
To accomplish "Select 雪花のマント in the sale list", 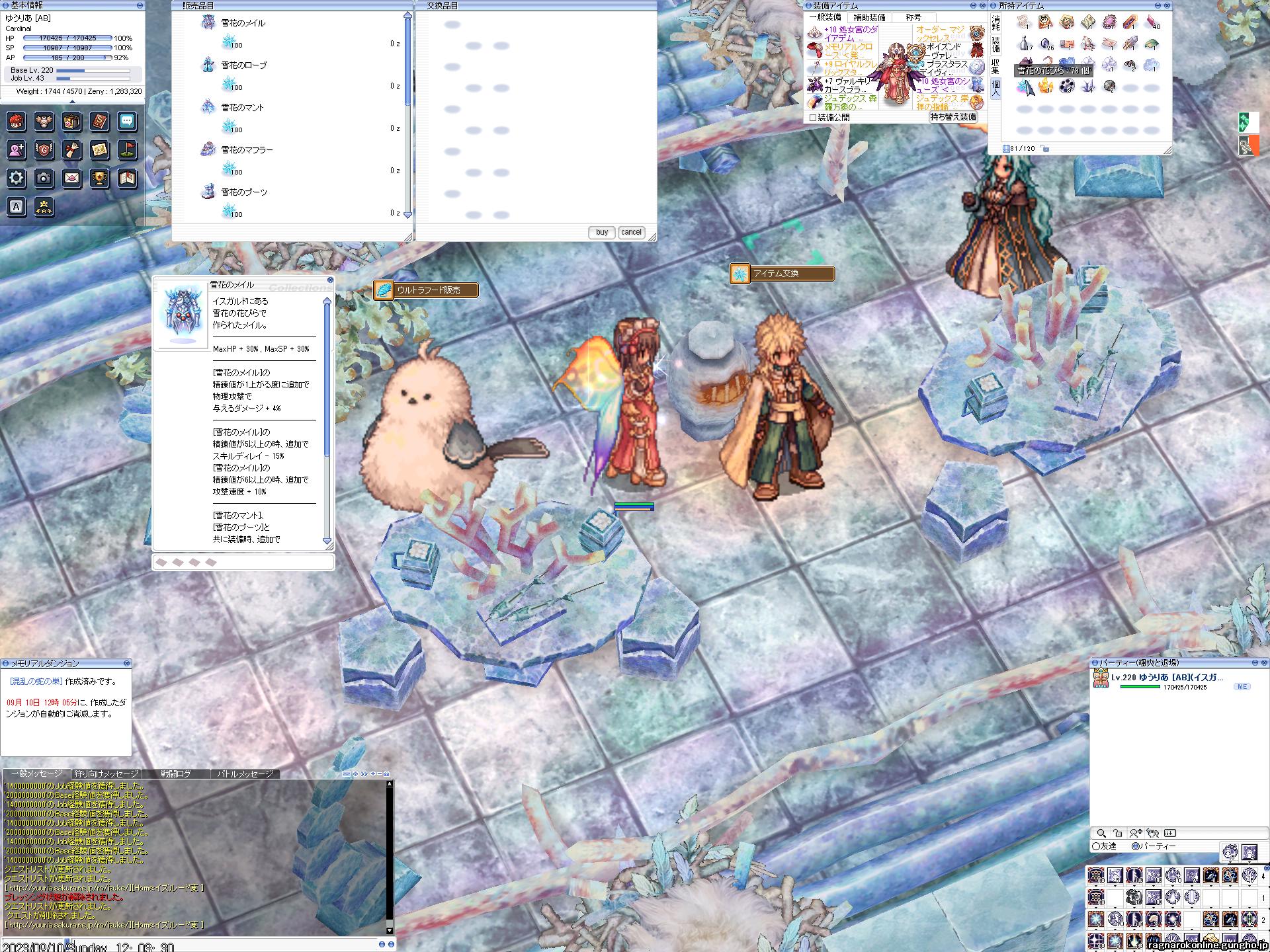I will [243, 108].
